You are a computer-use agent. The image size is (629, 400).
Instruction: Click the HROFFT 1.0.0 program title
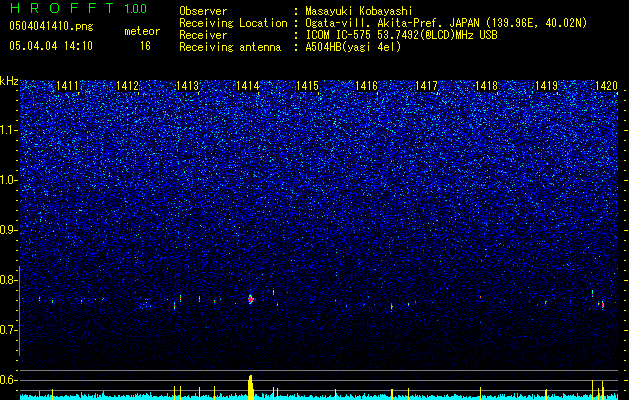(x=78, y=8)
